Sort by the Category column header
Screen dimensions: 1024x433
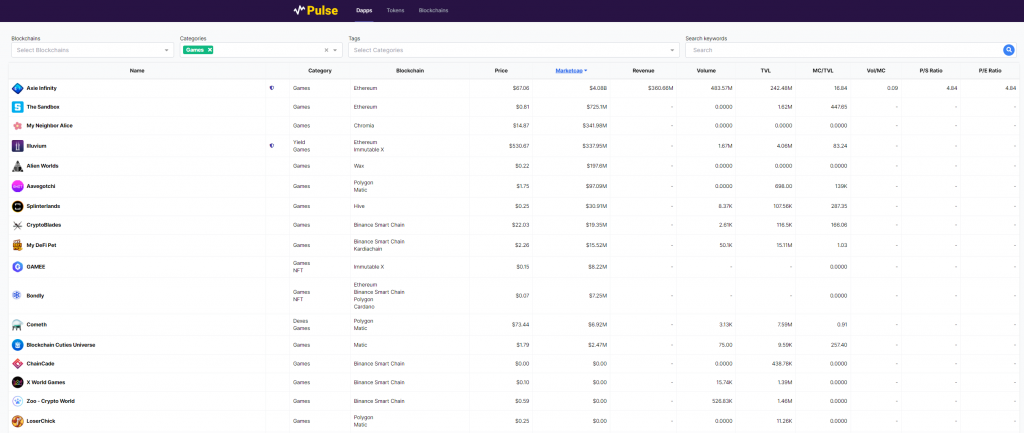320,70
